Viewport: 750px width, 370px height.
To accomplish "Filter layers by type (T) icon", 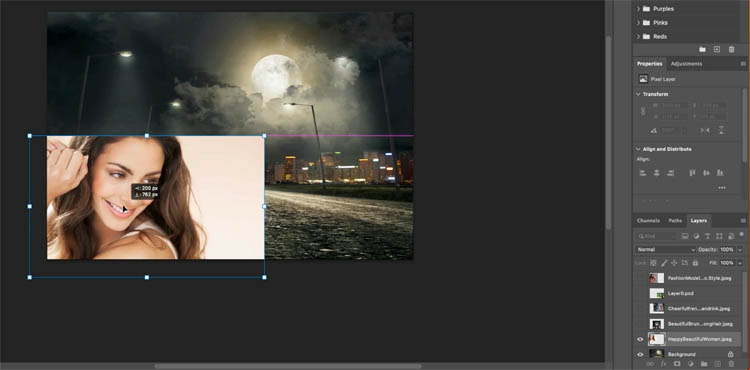I will pyautogui.click(x=708, y=236).
